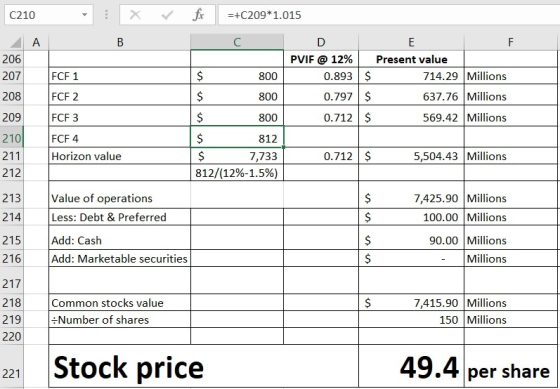
Task: Select row 209 header
Action: [x=12, y=117]
